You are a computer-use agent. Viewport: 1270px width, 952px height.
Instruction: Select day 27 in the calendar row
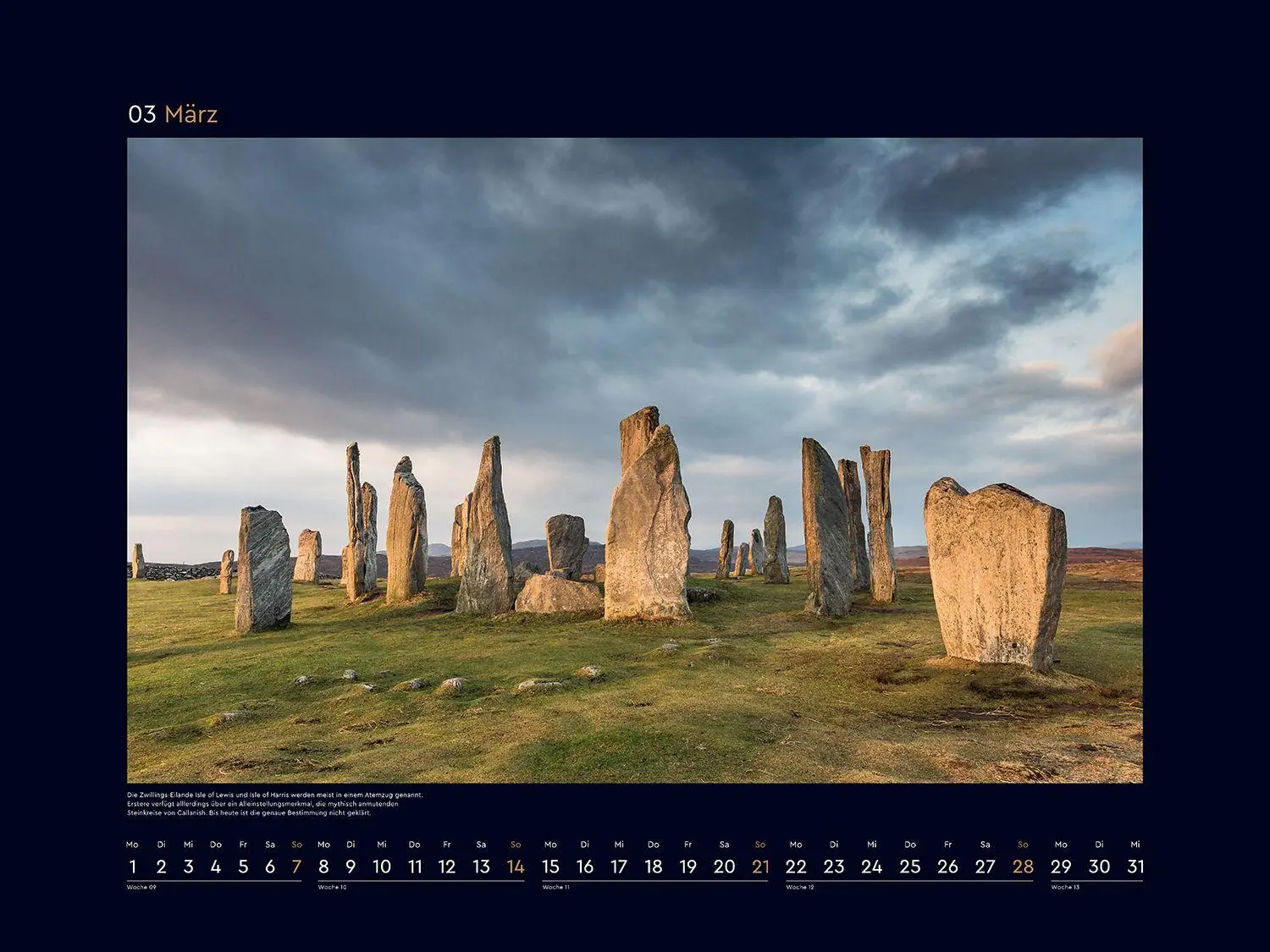point(986,867)
